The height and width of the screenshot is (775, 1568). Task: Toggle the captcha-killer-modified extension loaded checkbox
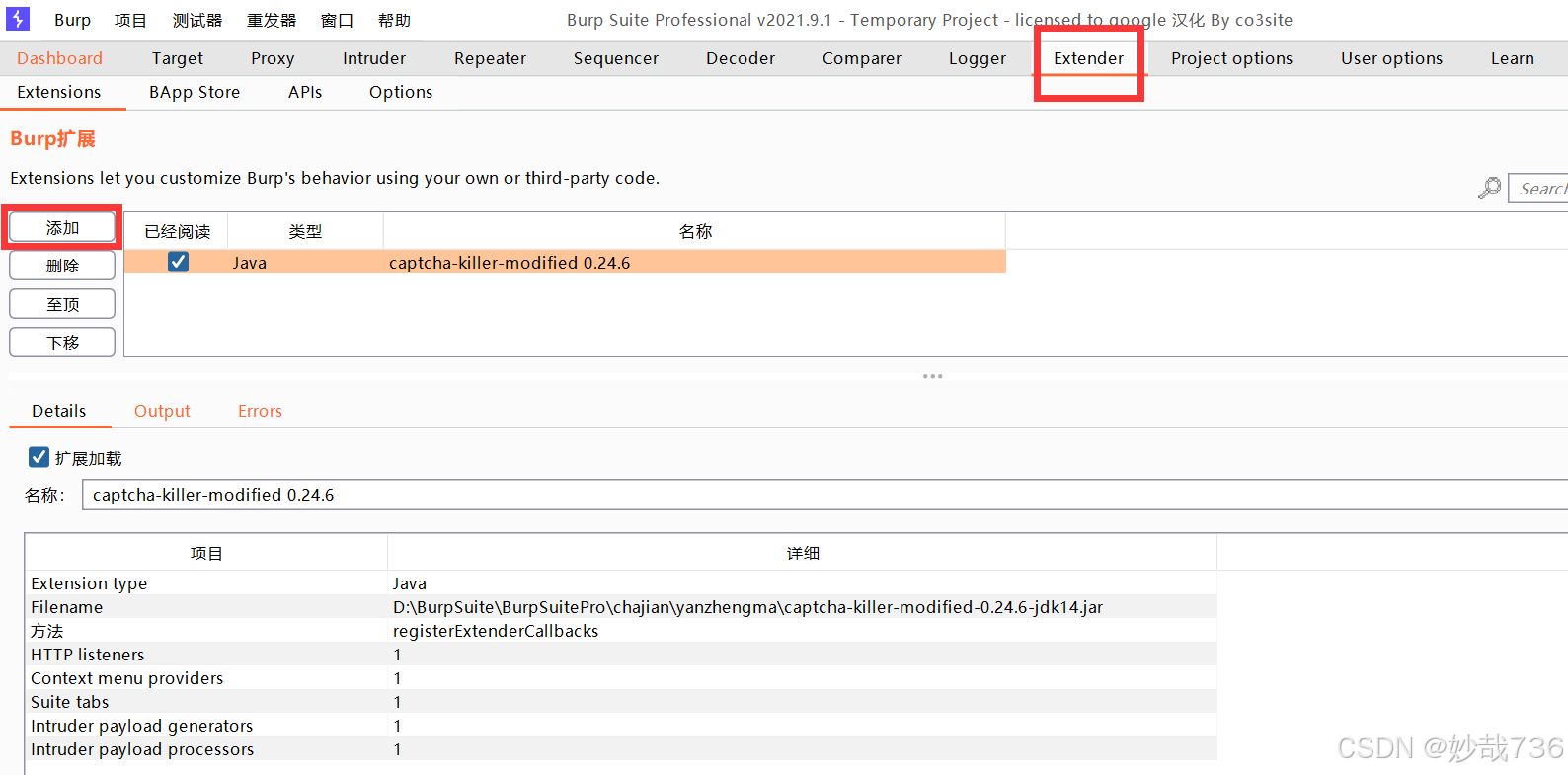tap(178, 262)
